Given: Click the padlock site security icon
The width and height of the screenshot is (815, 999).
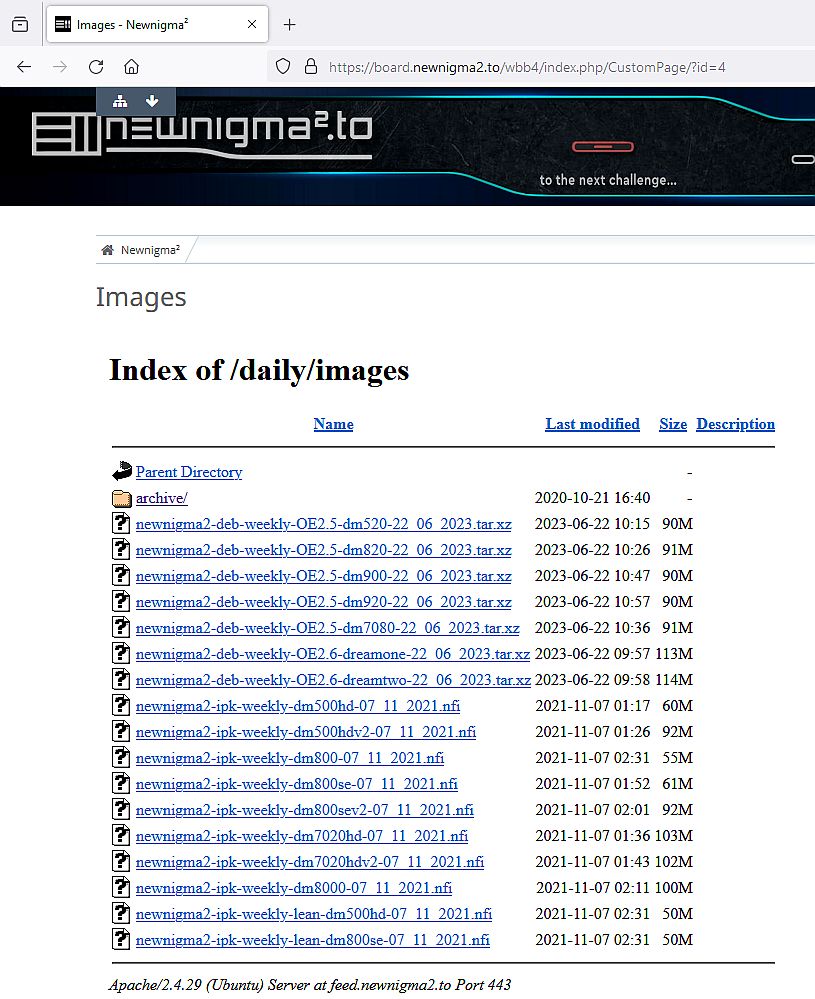Looking at the screenshot, I should click(310, 67).
